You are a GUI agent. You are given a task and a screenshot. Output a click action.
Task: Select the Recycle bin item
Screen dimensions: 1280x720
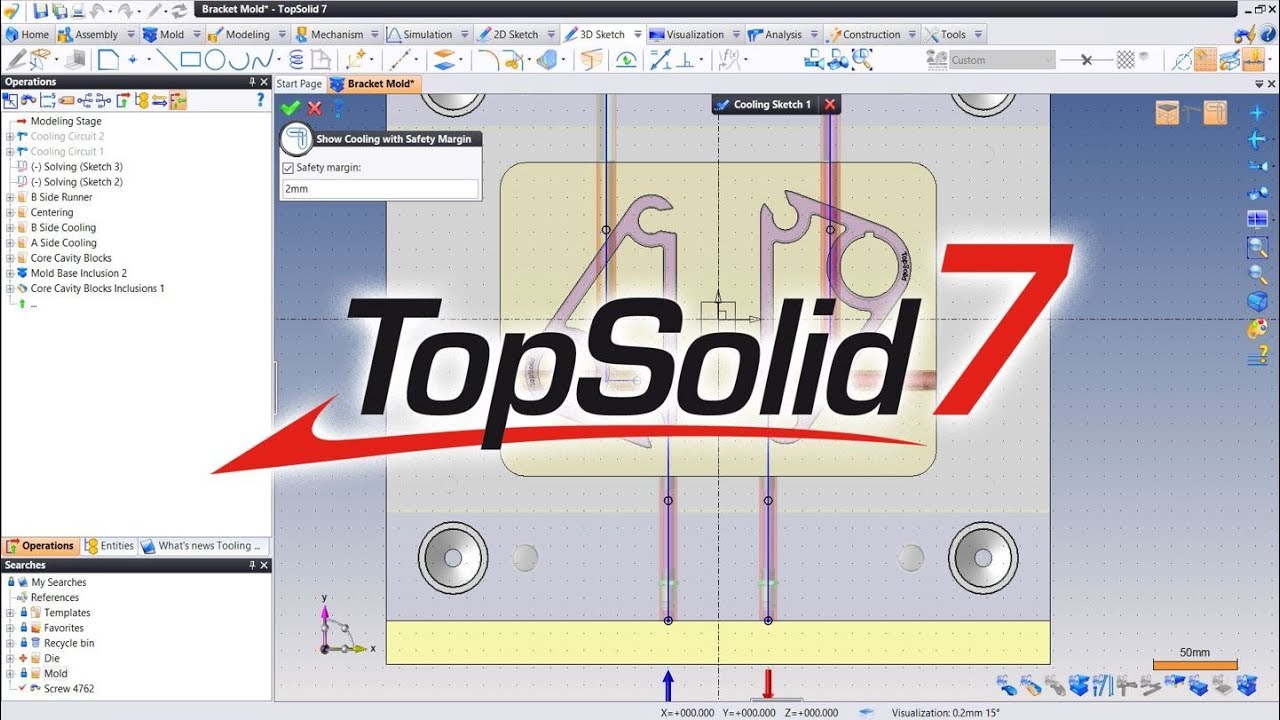click(x=69, y=643)
